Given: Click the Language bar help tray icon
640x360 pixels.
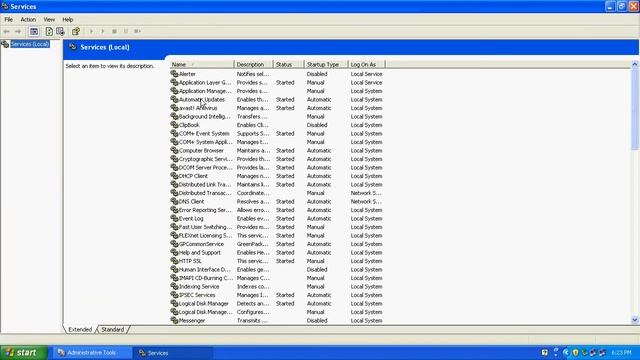Looking at the screenshot, I should tap(544, 353).
